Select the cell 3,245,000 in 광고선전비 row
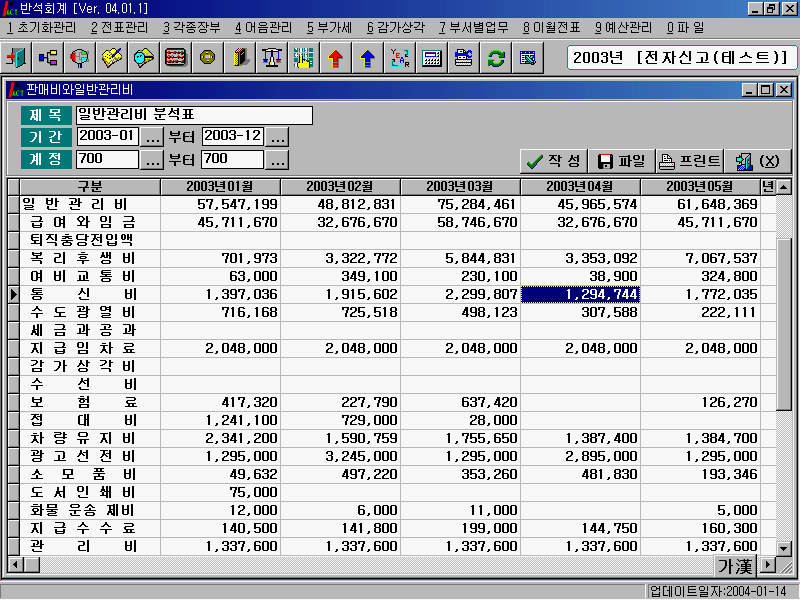The width and height of the screenshot is (800, 600). pos(340,457)
